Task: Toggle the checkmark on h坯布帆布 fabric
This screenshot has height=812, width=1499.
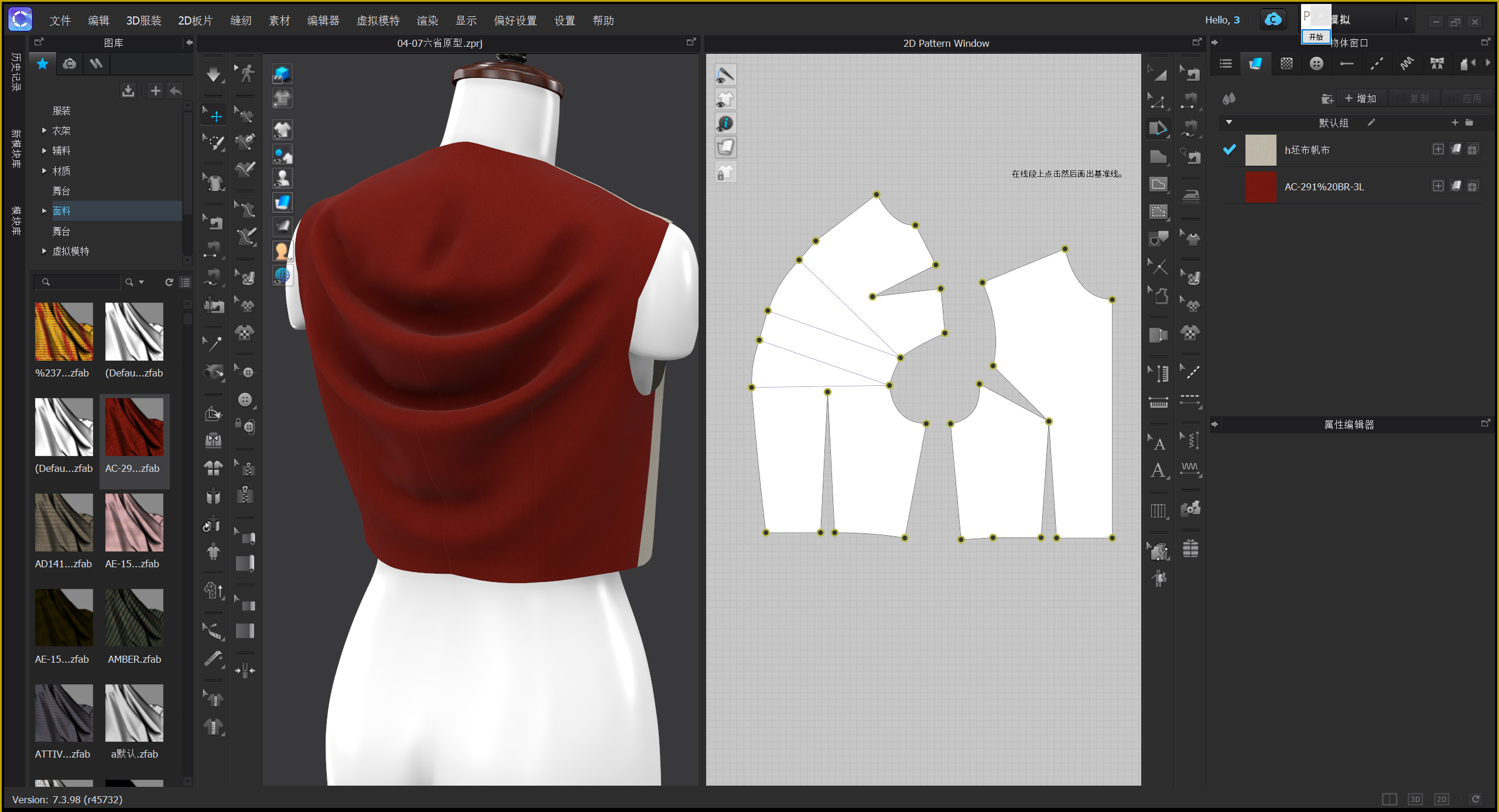Action: coord(1230,150)
